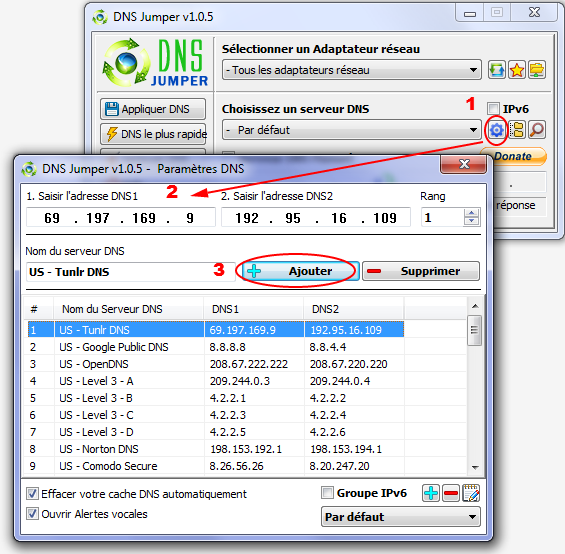The height and width of the screenshot is (554, 565).
Task: Click the DNS list group icon beside gear
Action: coord(517,130)
